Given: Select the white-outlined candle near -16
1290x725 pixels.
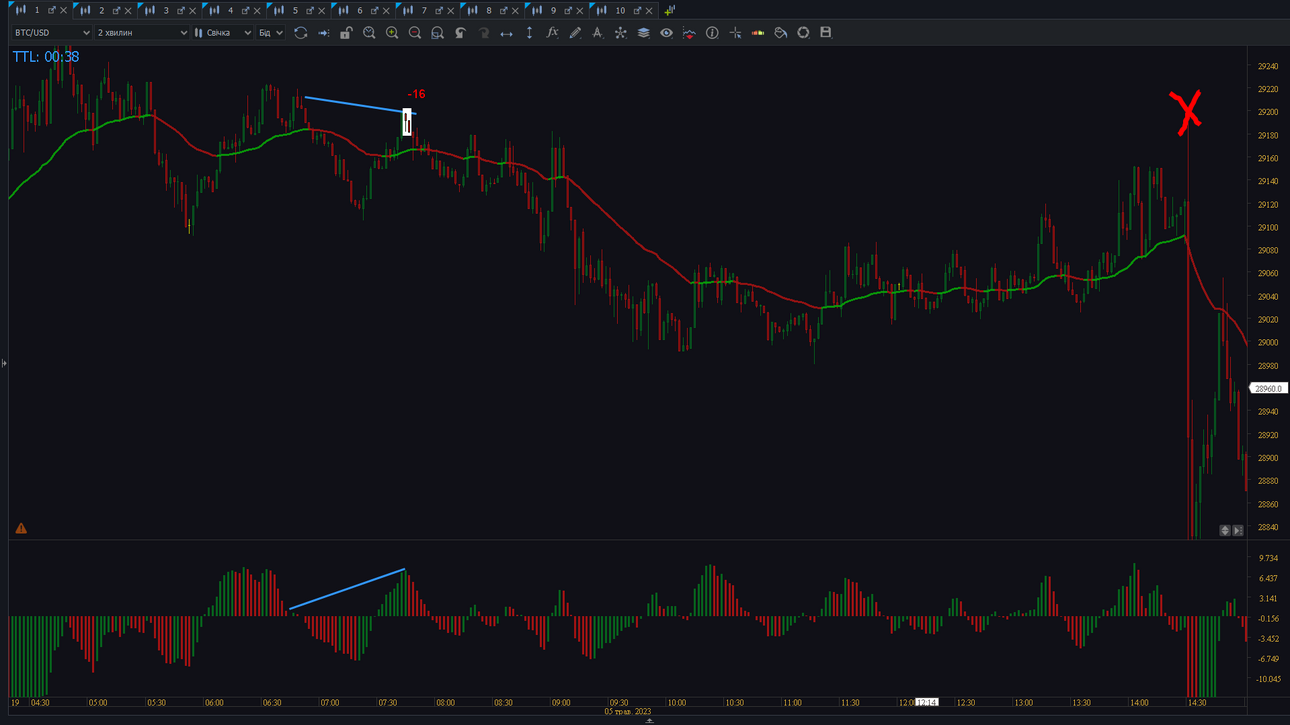Looking at the screenshot, I should click(407, 122).
